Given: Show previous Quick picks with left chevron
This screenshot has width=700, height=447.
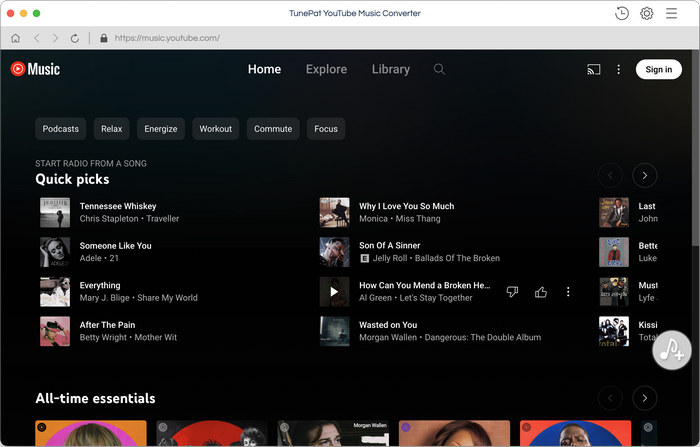Looking at the screenshot, I should pos(610,175).
